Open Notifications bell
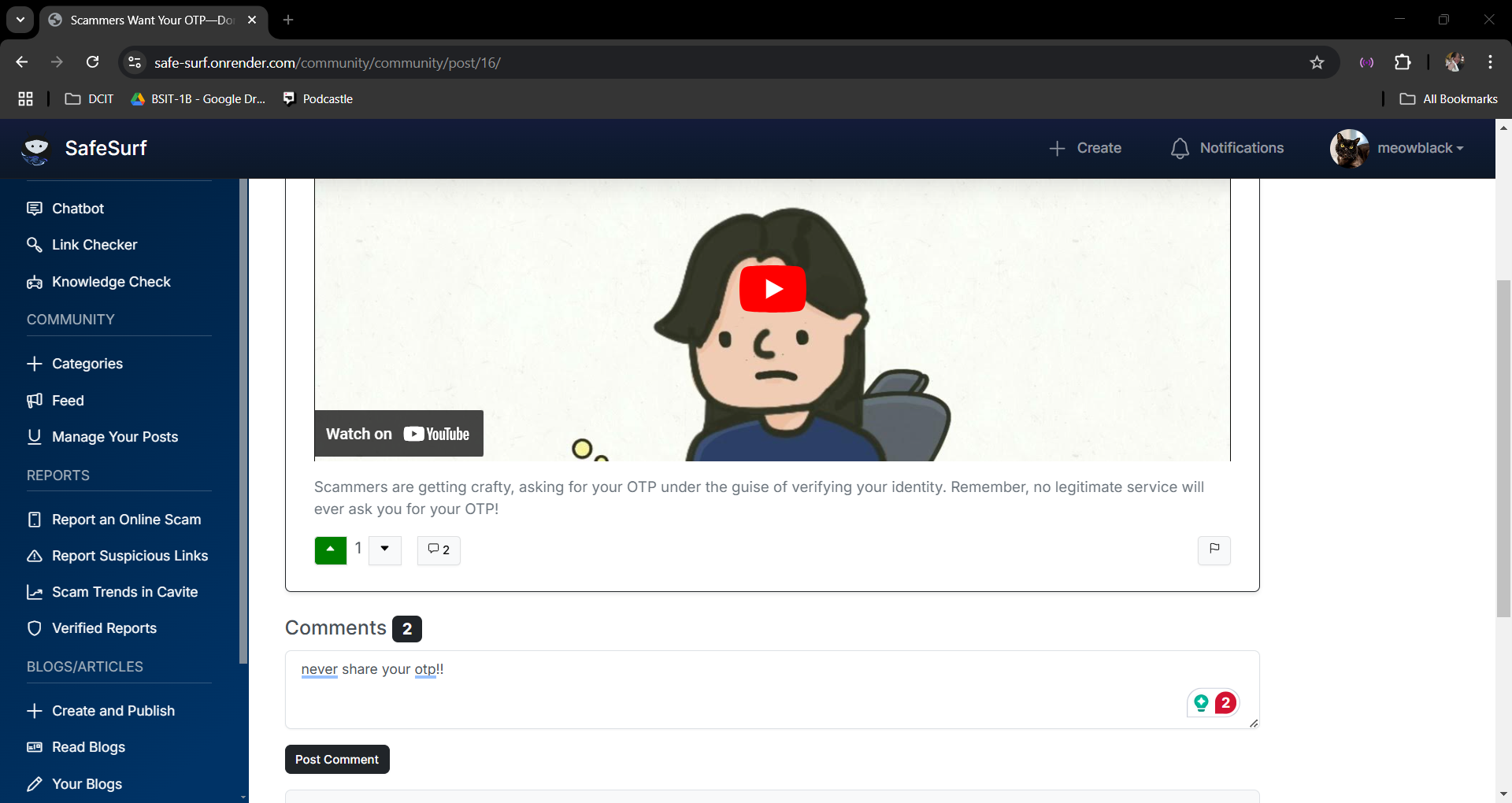 1227,148
